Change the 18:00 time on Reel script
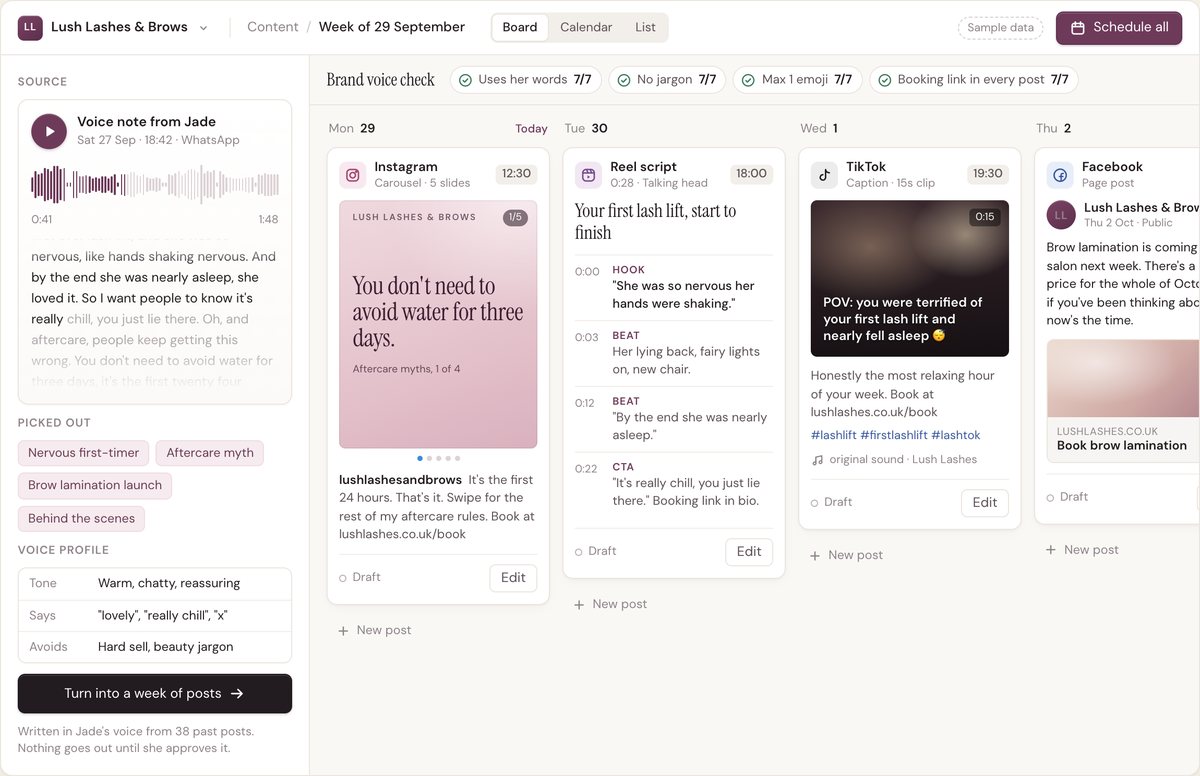This screenshot has height=776, width=1200. 752,174
